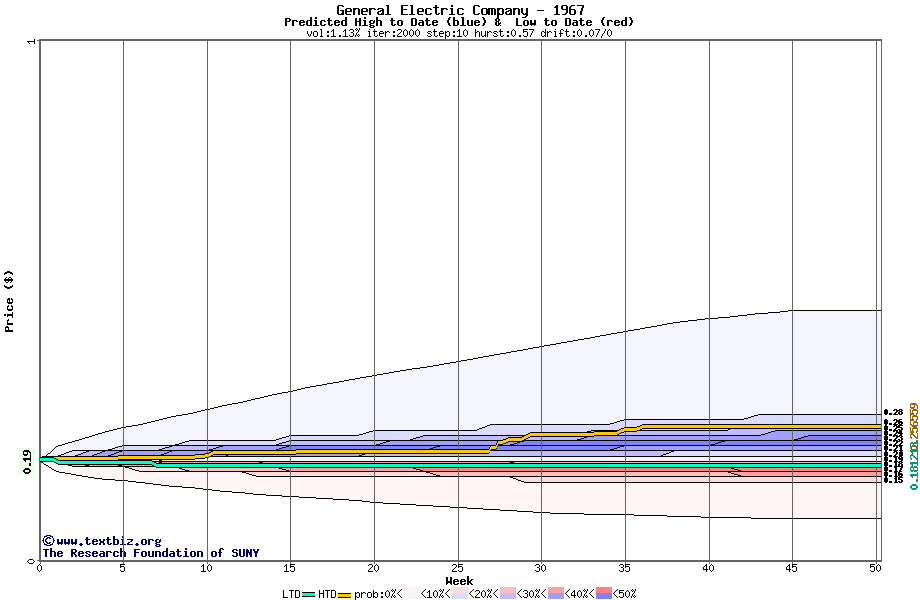Click the title "General Electric Company - 1967"
Image resolution: width=920 pixels, height=600 pixels.
click(x=460, y=10)
